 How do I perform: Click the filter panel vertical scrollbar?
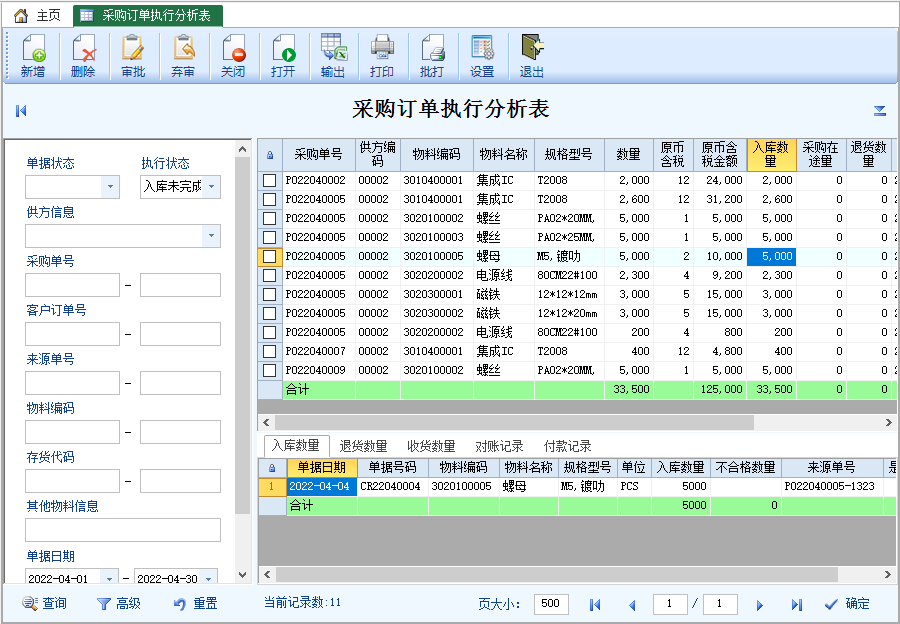[242, 336]
